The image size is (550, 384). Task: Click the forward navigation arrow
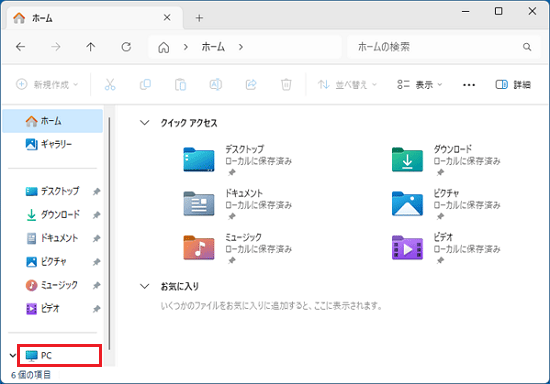click(56, 47)
